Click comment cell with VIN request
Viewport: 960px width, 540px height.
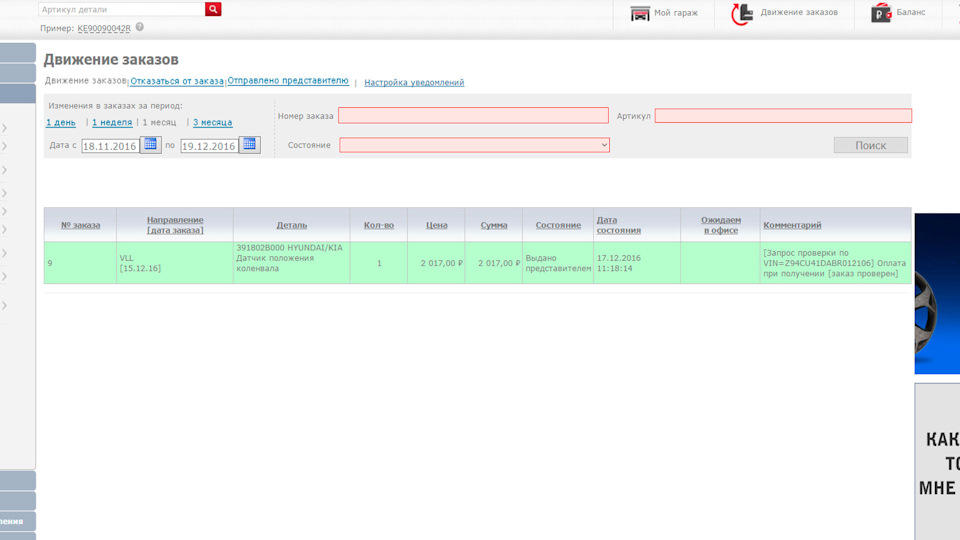(835, 263)
